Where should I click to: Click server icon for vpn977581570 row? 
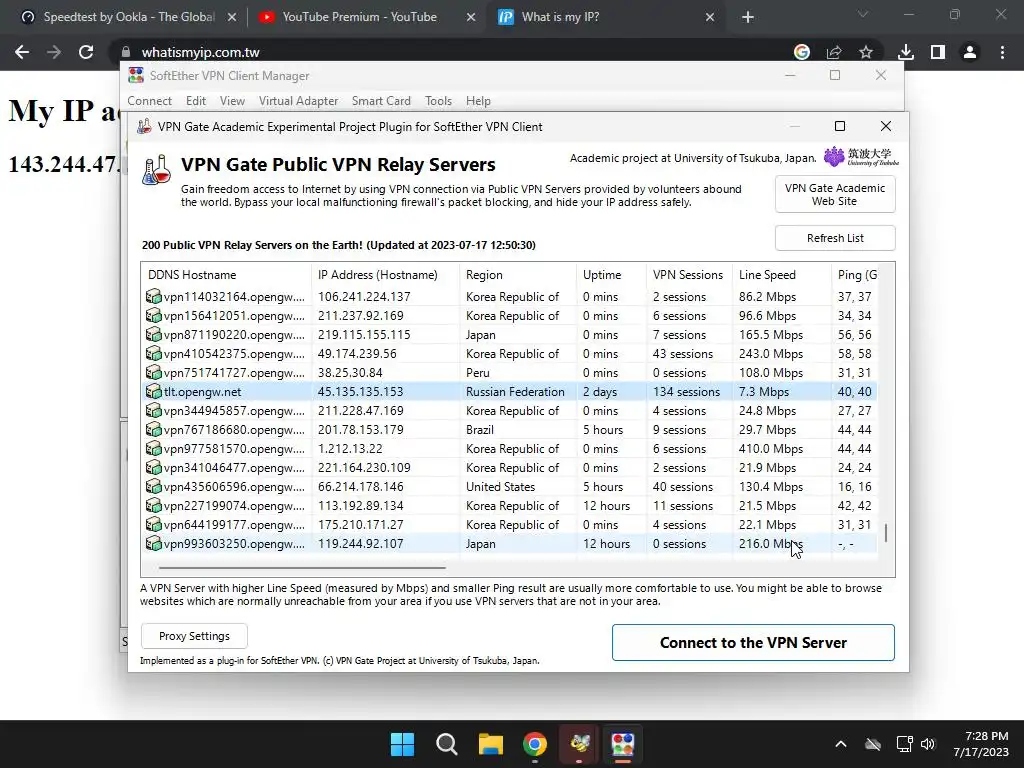pos(153,448)
